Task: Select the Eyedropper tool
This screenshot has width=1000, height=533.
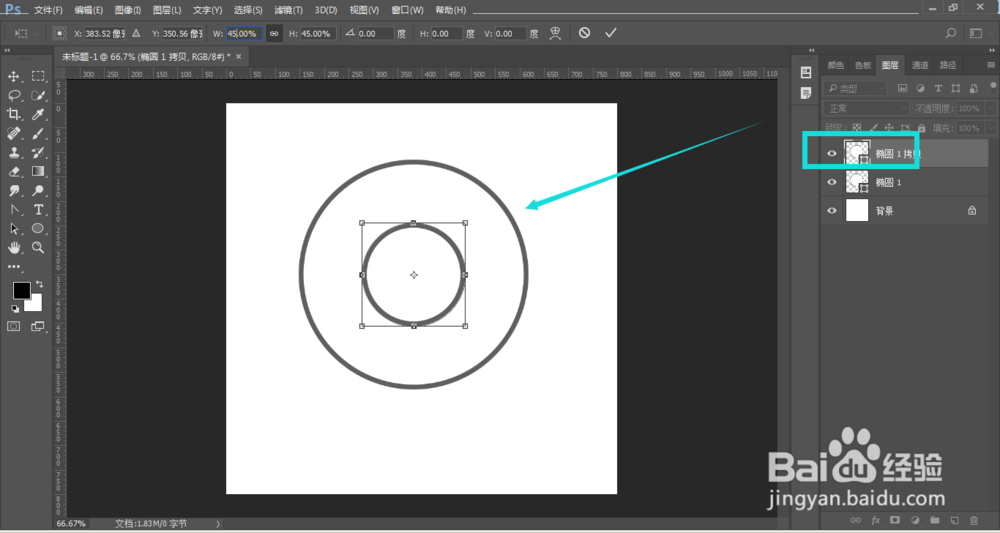Action: [x=38, y=115]
